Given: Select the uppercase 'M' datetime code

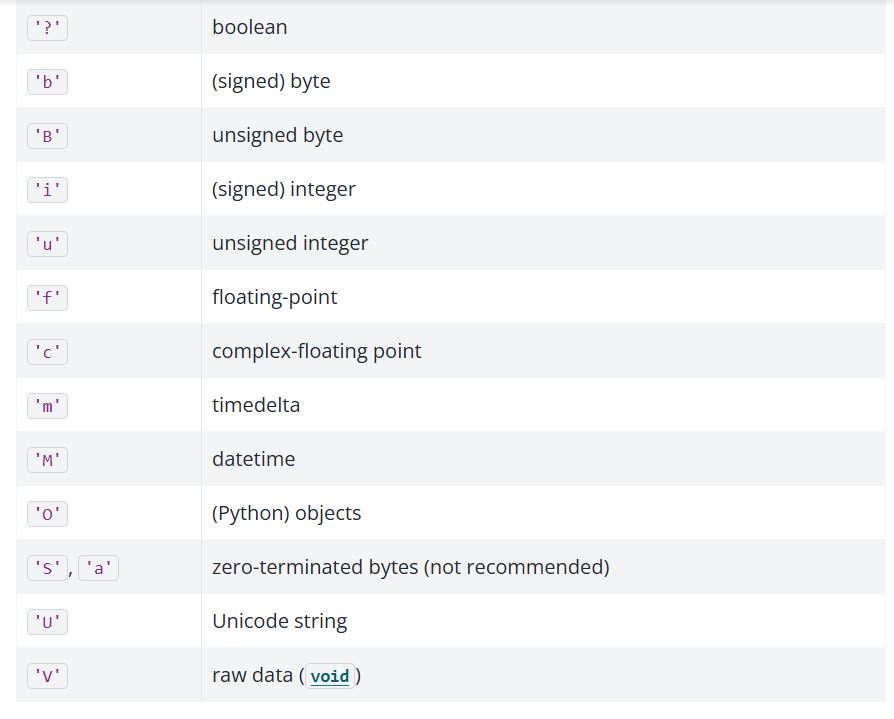Looking at the screenshot, I should pos(47,460).
